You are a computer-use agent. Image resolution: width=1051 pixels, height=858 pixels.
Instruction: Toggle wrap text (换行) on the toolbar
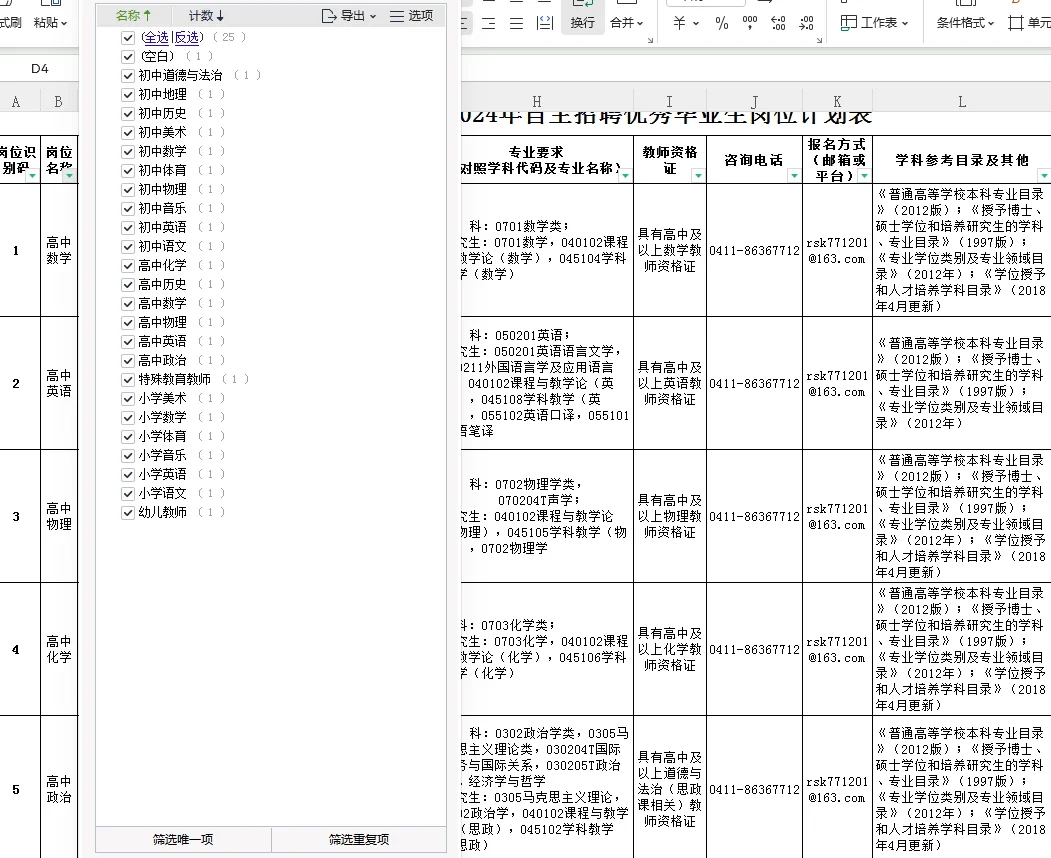582,22
